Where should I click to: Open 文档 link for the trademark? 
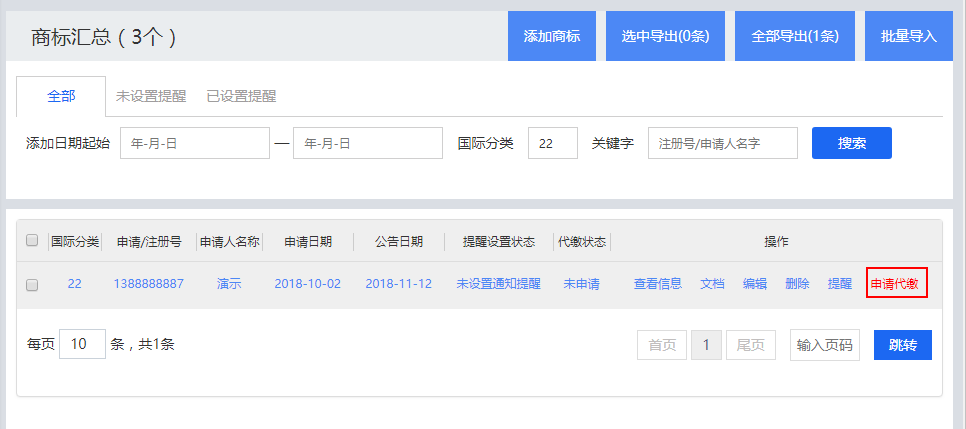(712, 284)
